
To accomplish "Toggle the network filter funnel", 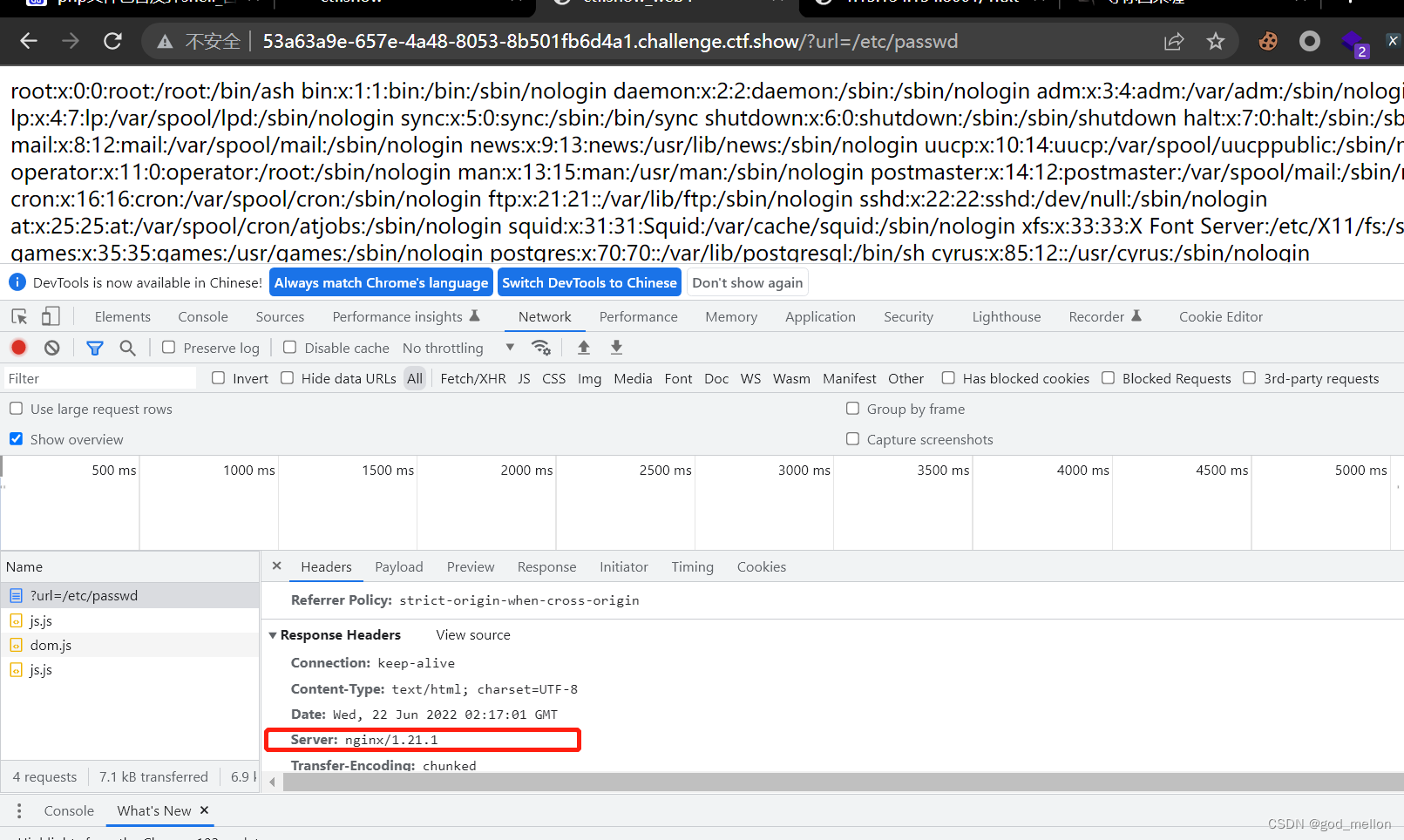I will [95, 348].
